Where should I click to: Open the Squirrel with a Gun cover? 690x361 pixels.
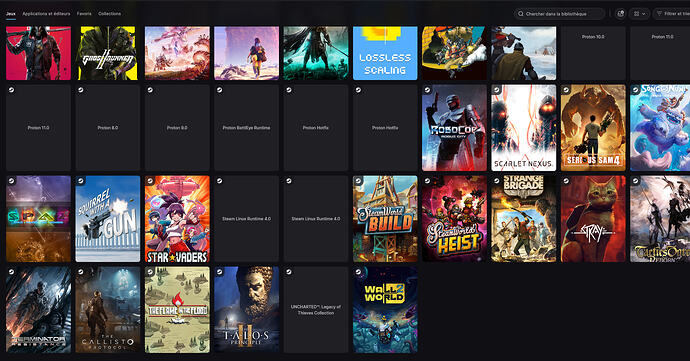[108, 219]
